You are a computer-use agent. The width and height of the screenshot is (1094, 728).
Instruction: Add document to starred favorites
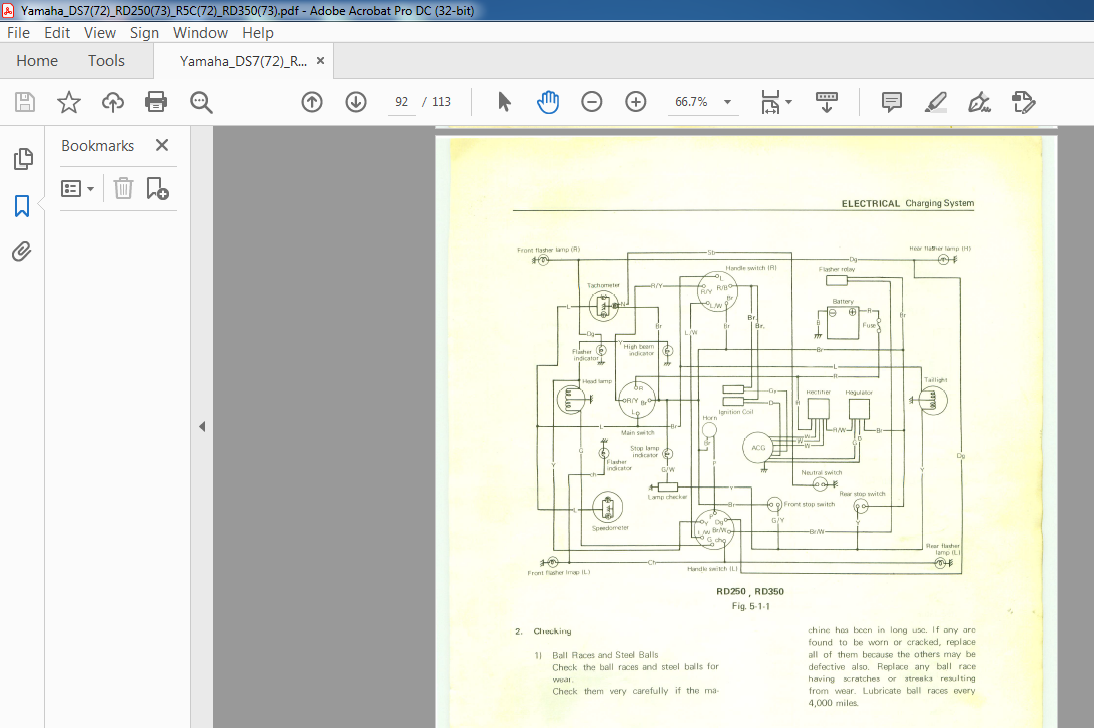pyautogui.click(x=68, y=102)
